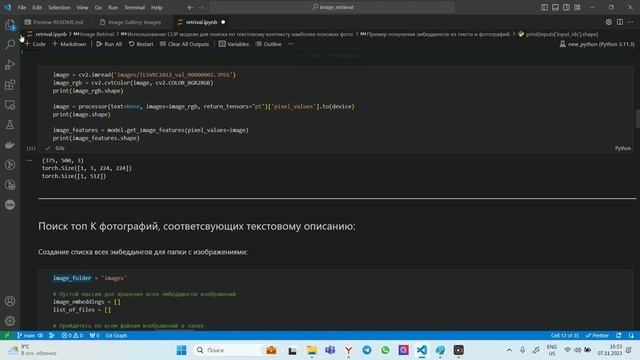Click the Python cell language label
The height and width of the screenshot is (360, 640).
tap(623, 148)
